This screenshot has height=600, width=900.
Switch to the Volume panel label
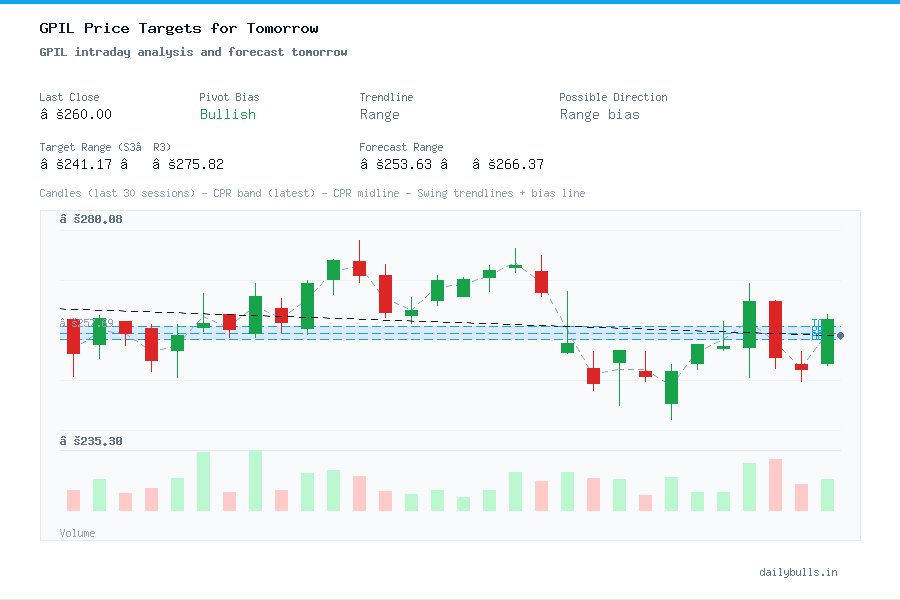pos(77,533)
